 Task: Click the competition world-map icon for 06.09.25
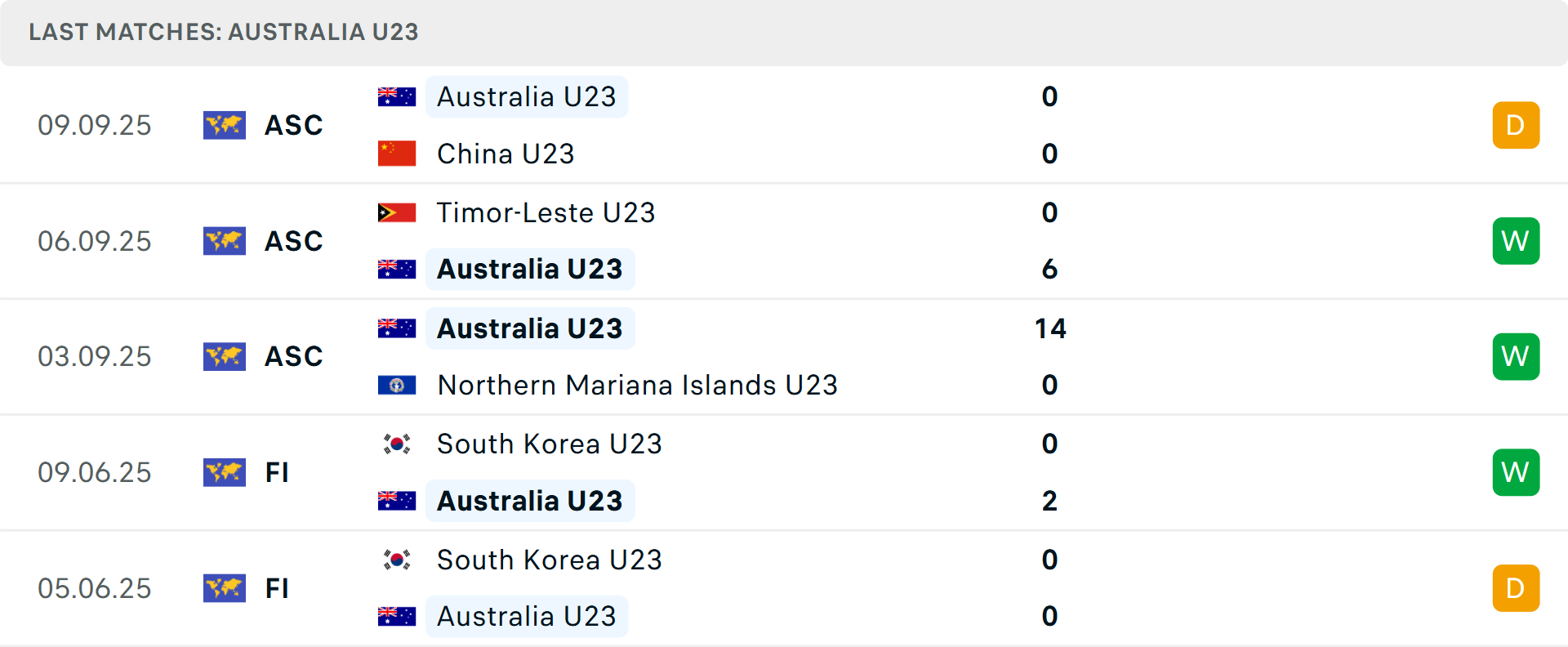pyautogui.click(x=225, y=241)
